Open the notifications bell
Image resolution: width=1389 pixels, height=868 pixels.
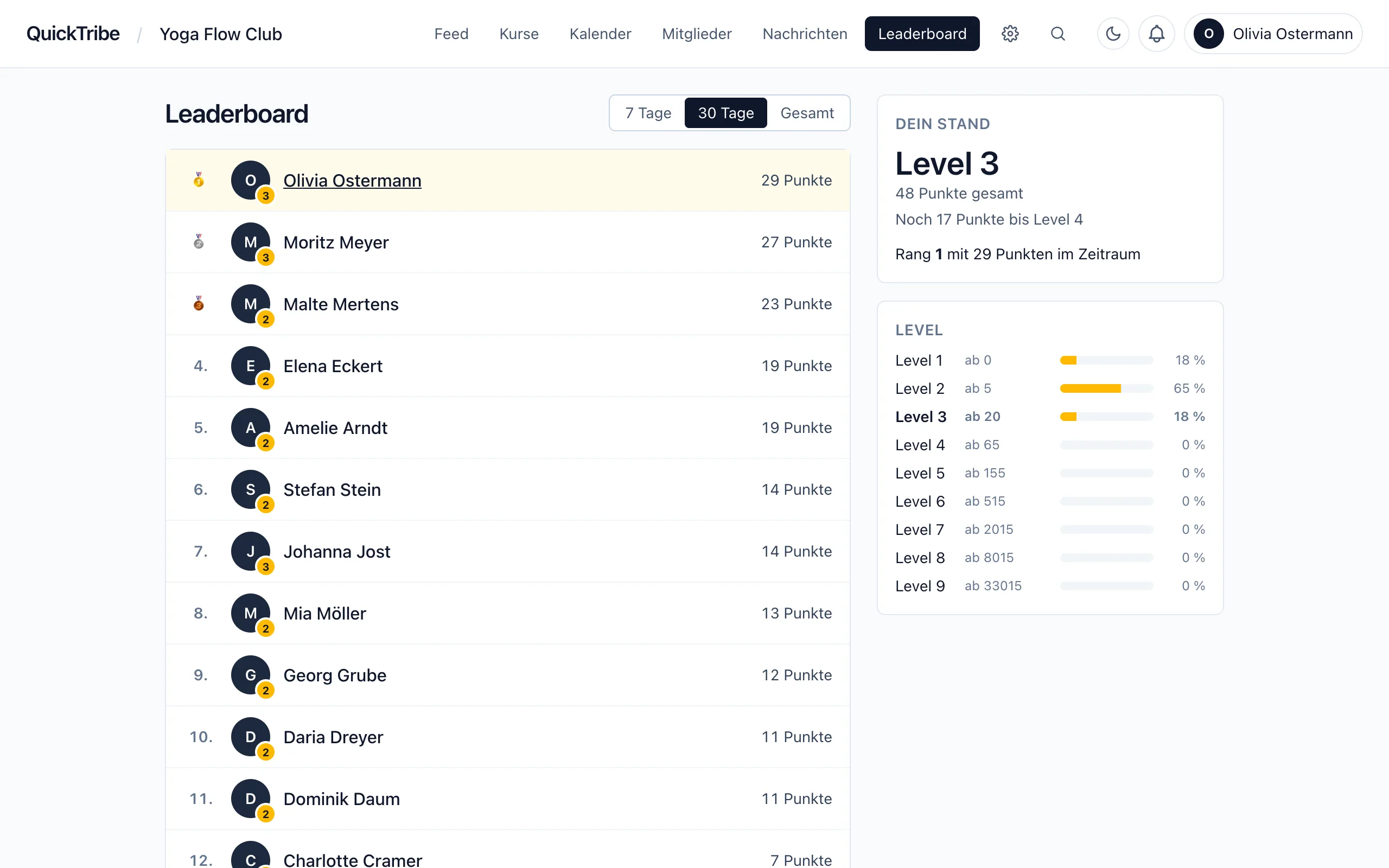(x=1156, y=34)
